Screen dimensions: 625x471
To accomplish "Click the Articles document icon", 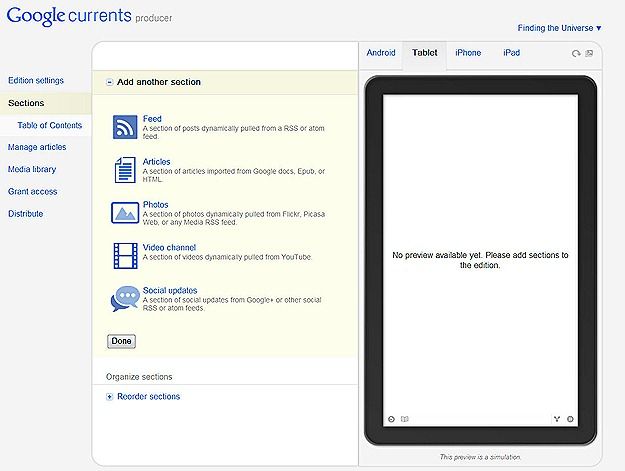I will (x=125, y=170).
